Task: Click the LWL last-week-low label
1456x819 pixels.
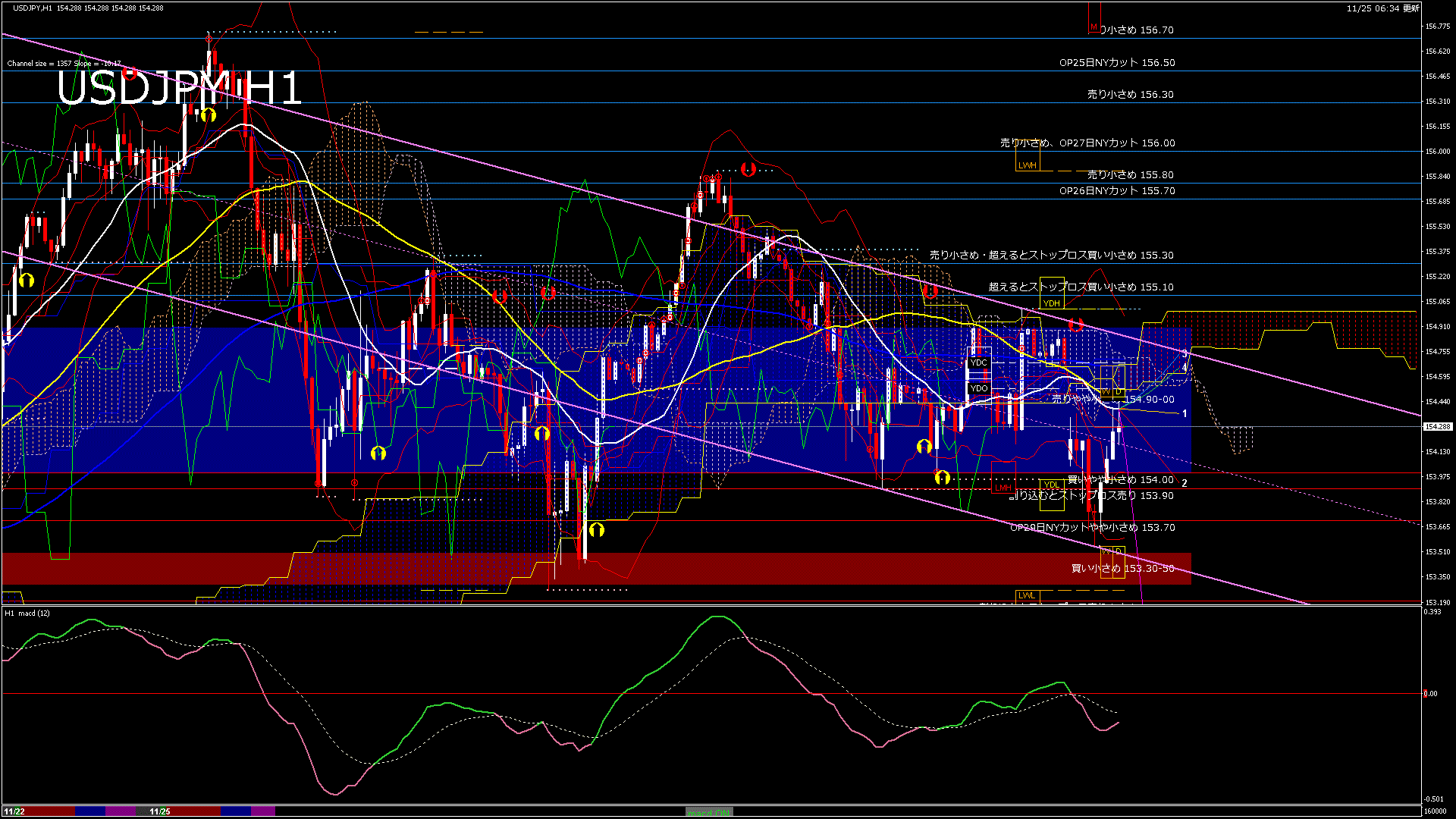Action: [x=1027, y=595]
